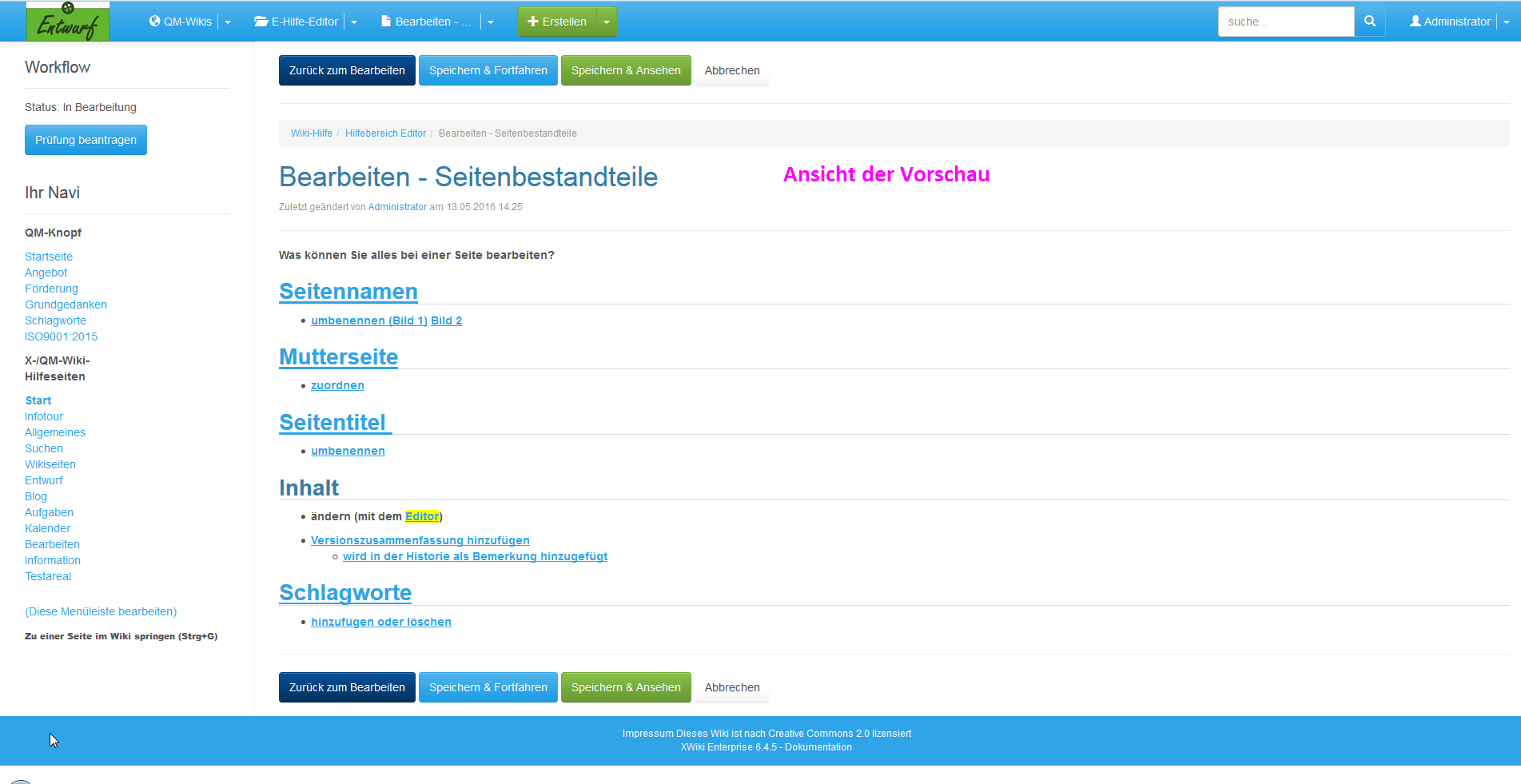Click the page icon next to Bearbeiten
The width and height of the screenshot is (1521, 784).
pyautogui.click(x=386, y=22)
